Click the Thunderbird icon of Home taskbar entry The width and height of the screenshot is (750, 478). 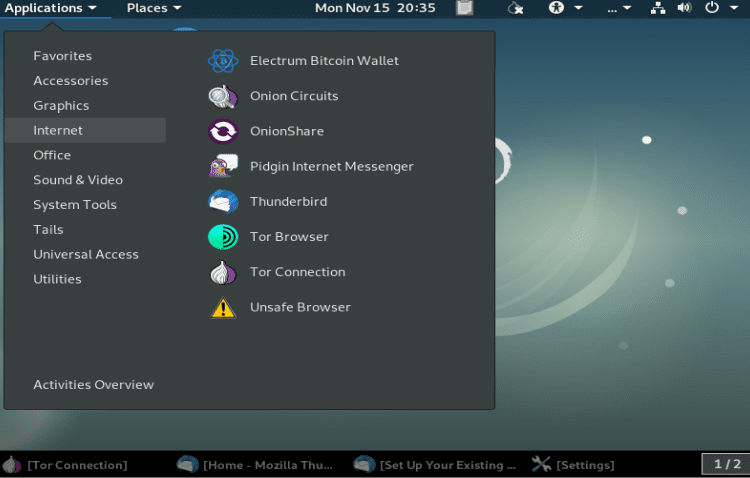pos(187,465)
